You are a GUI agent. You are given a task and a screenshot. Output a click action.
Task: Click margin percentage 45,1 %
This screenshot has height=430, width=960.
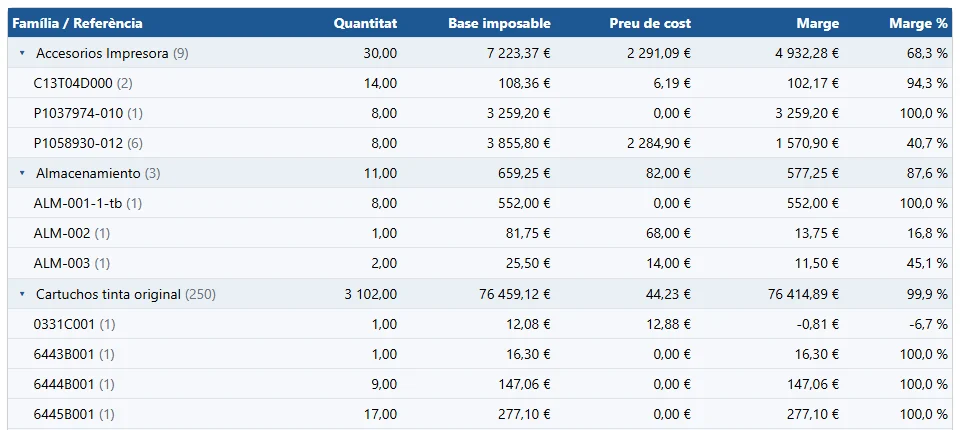(x=927, y=263)
